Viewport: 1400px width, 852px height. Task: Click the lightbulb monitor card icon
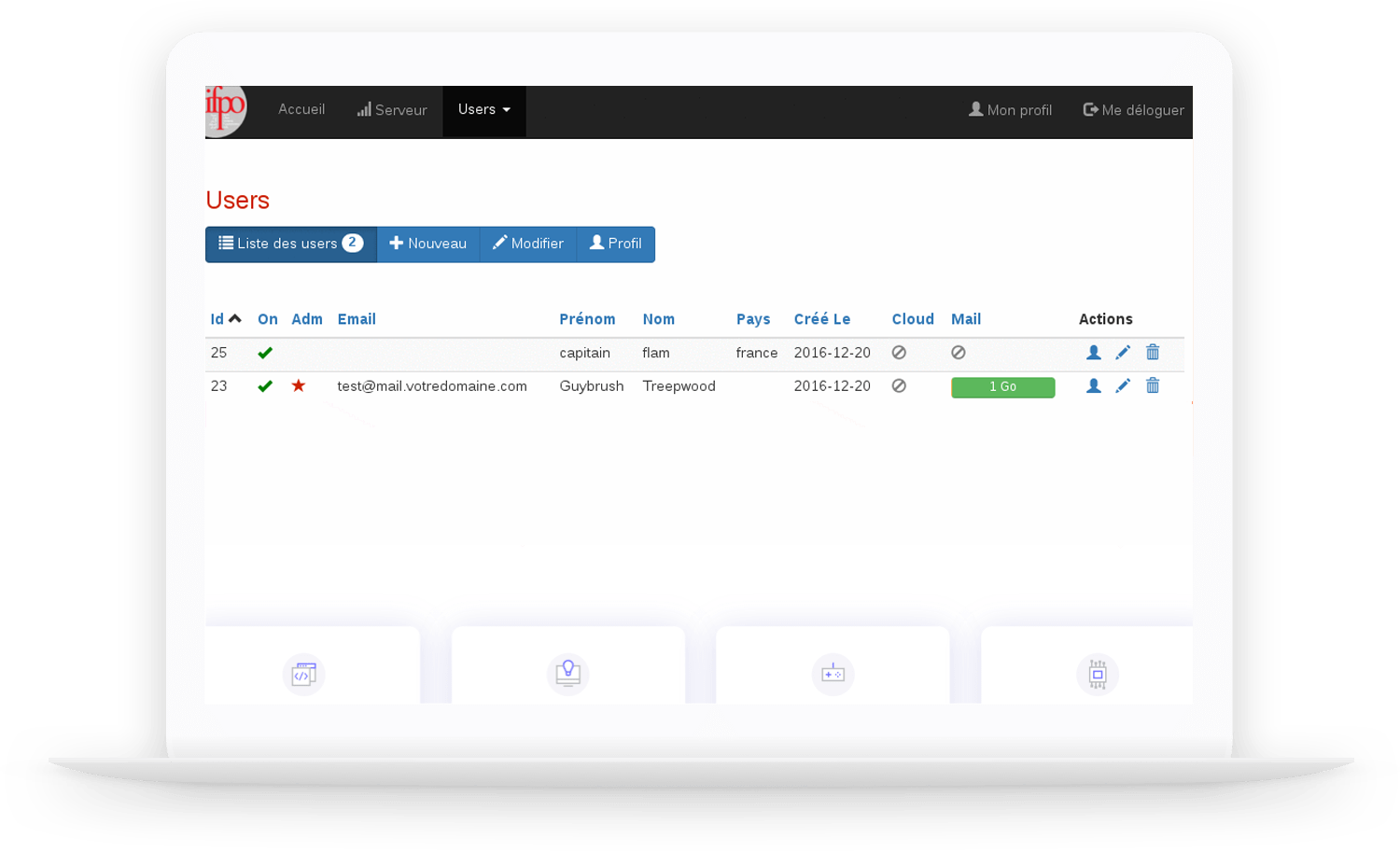point(568,674)
